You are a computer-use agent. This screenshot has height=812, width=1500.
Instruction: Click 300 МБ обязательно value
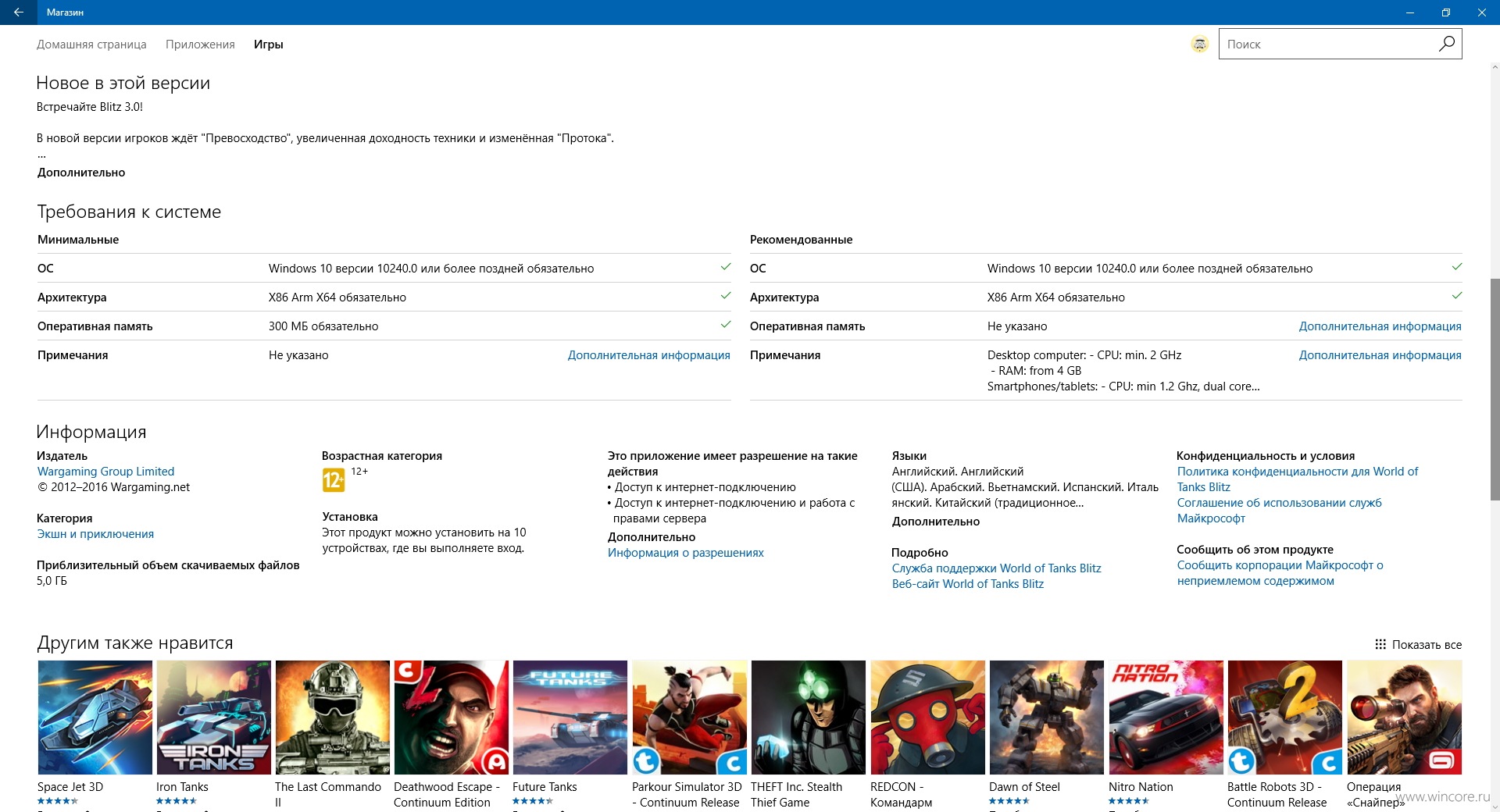(x=323, y=326)
